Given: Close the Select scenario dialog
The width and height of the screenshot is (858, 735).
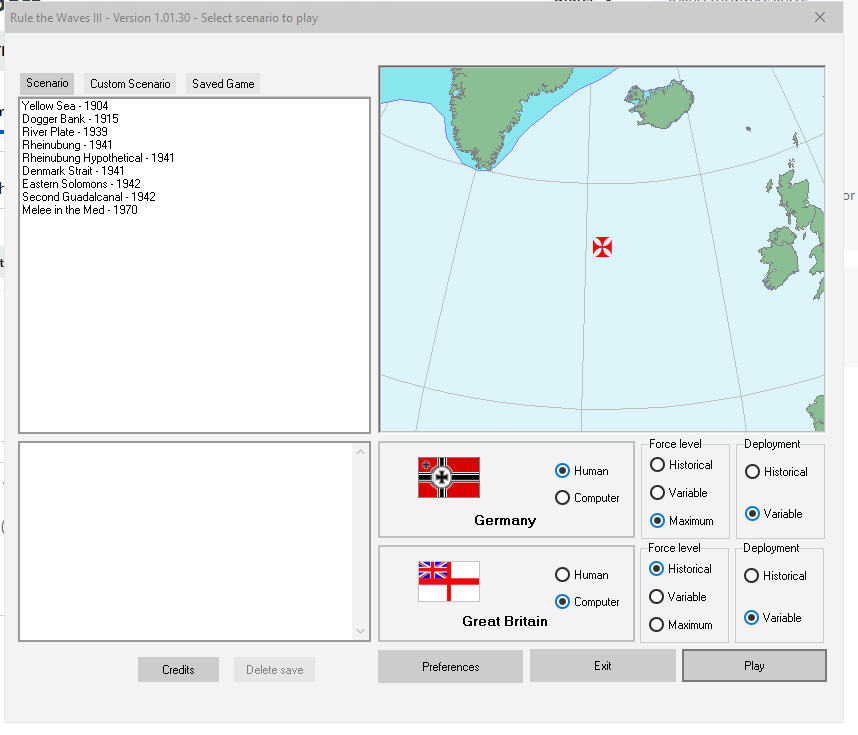Looking at the screenshot, I should coord(819,18).
